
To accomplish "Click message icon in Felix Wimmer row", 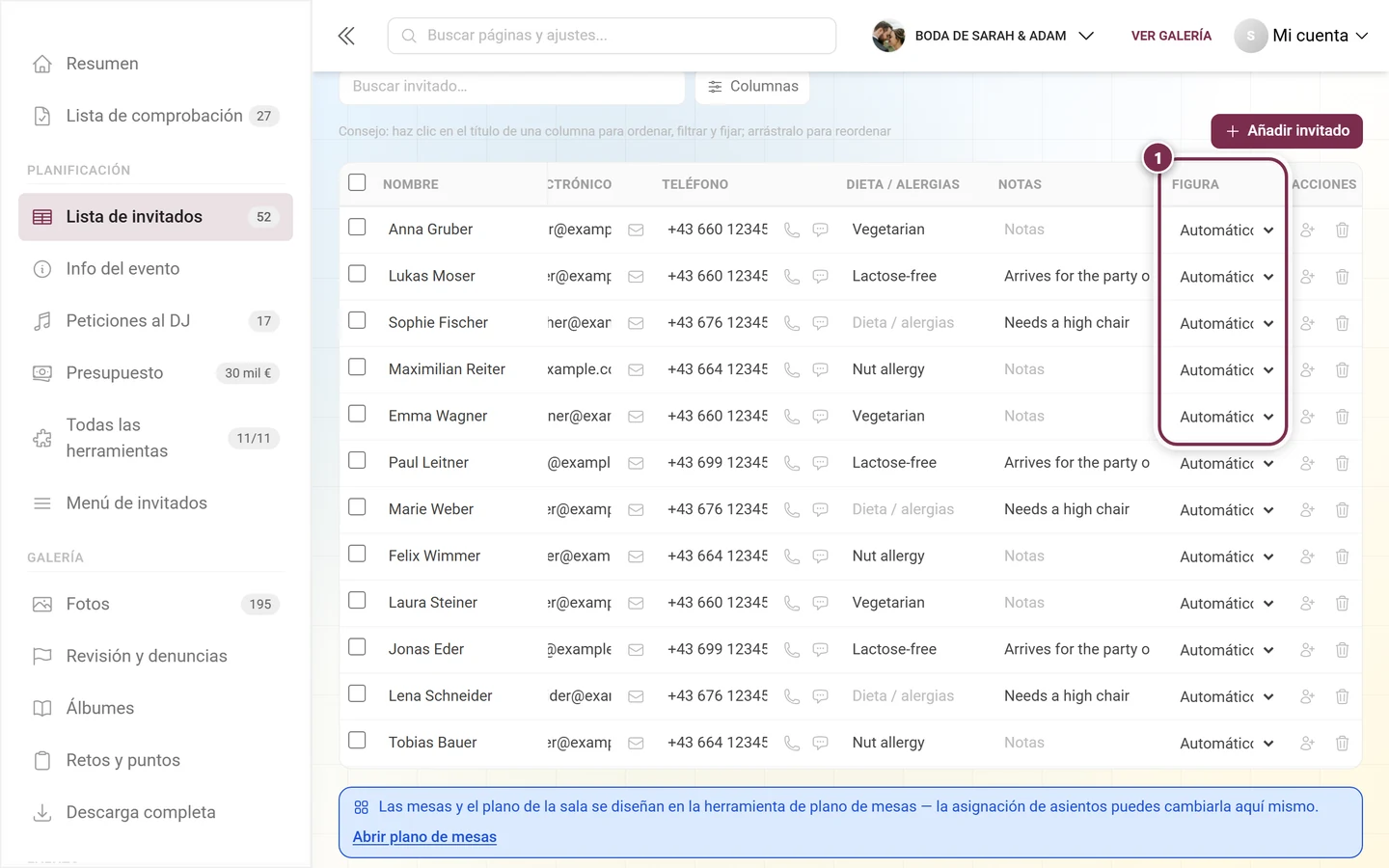I will (x=820, y=556).
